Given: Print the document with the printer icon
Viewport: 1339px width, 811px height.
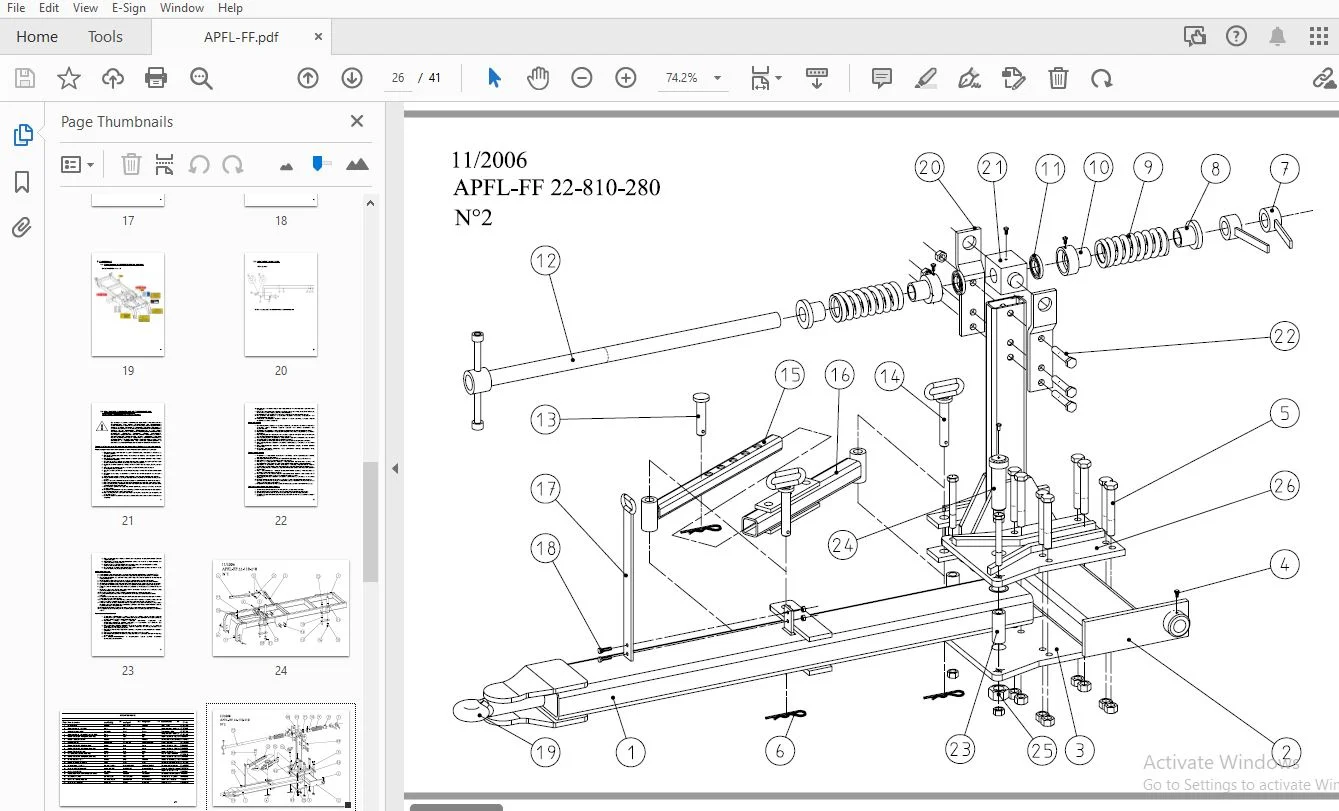Looking at the screenshot, I should [156, 78].
